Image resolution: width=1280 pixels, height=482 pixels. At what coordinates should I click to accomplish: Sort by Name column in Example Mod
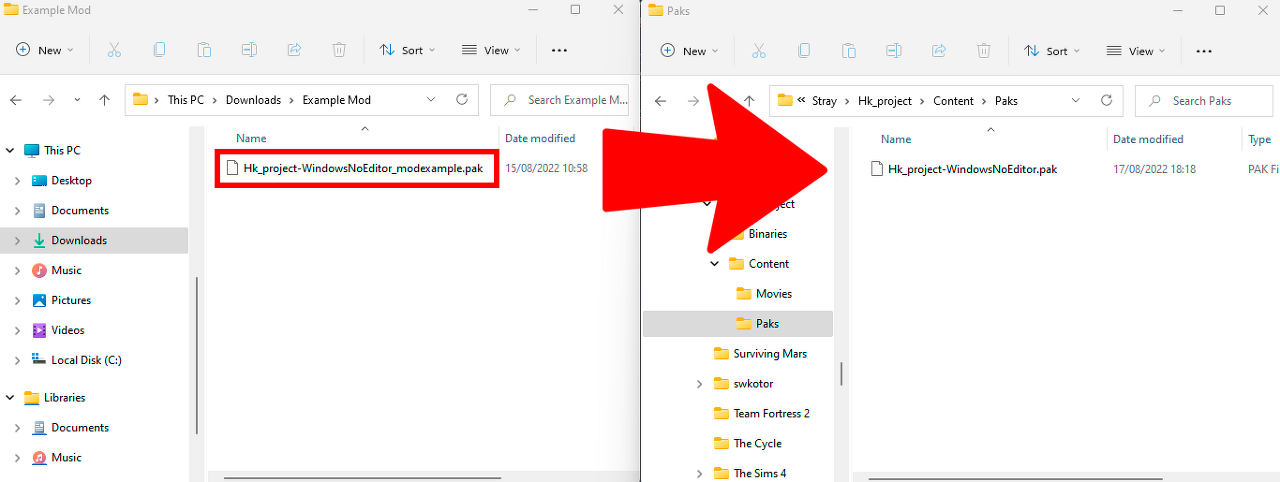(251, 138)
